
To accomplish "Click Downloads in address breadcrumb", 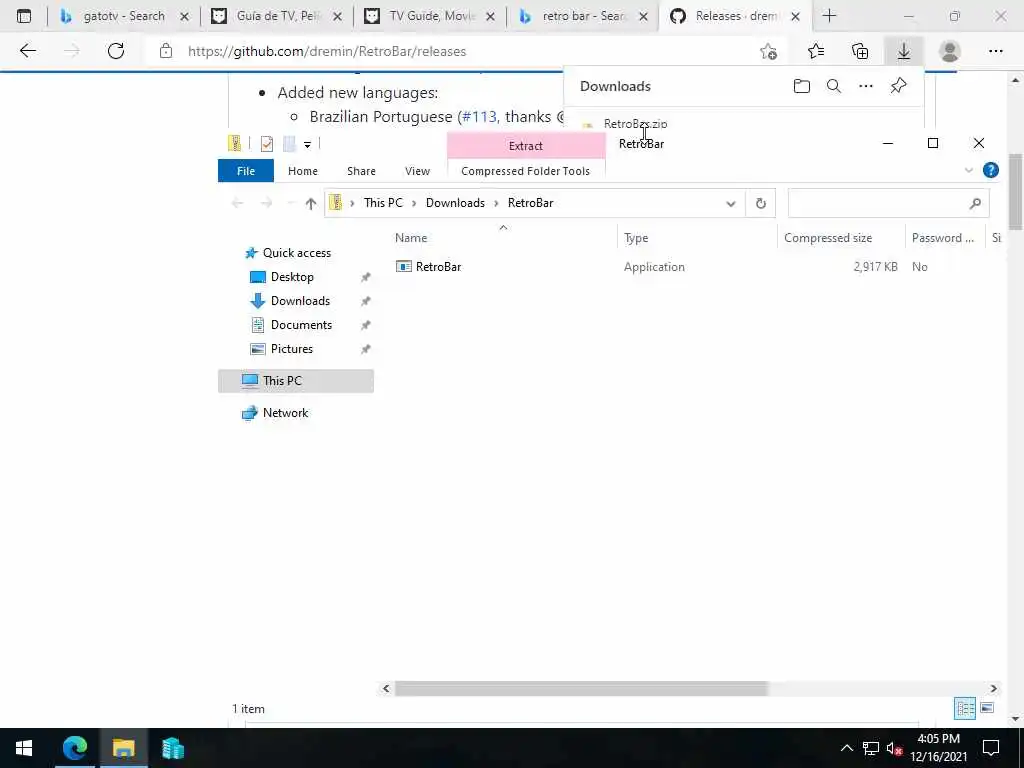I will tap(455, 203).
